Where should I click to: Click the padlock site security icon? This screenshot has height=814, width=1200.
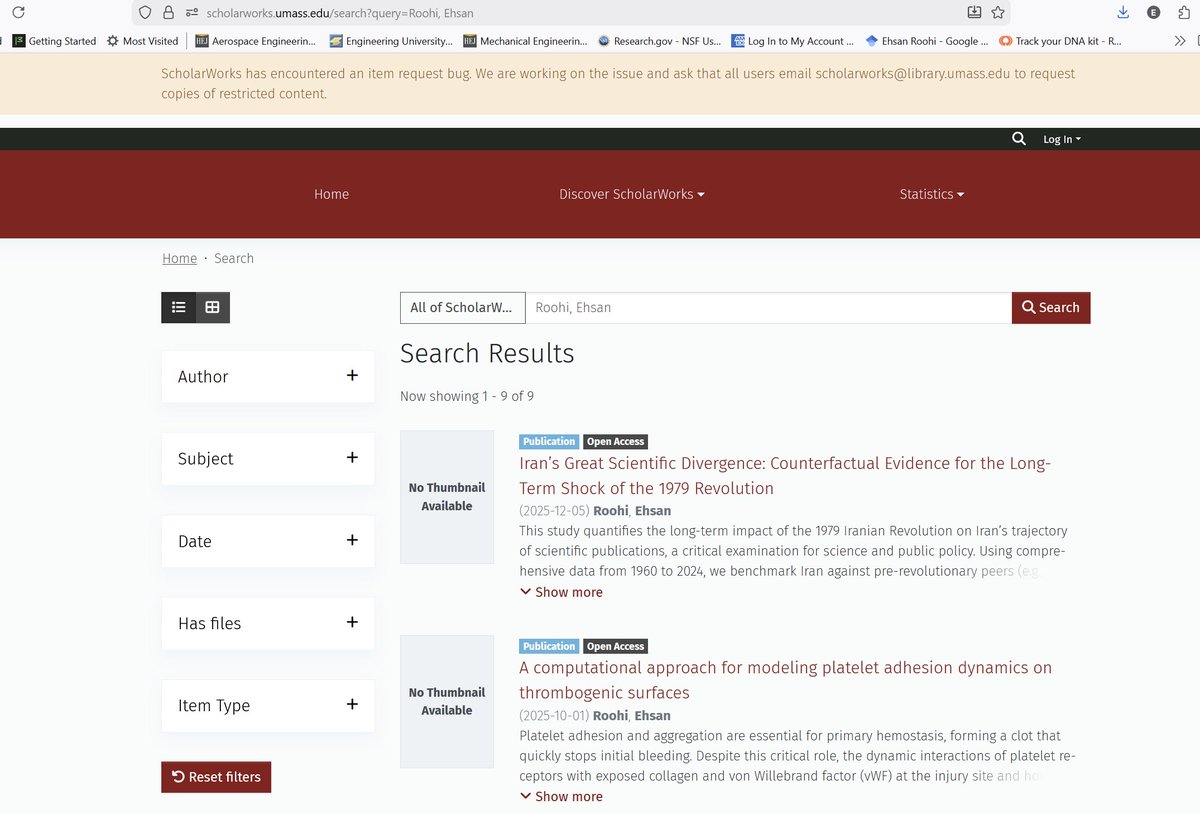click(168, 13)
